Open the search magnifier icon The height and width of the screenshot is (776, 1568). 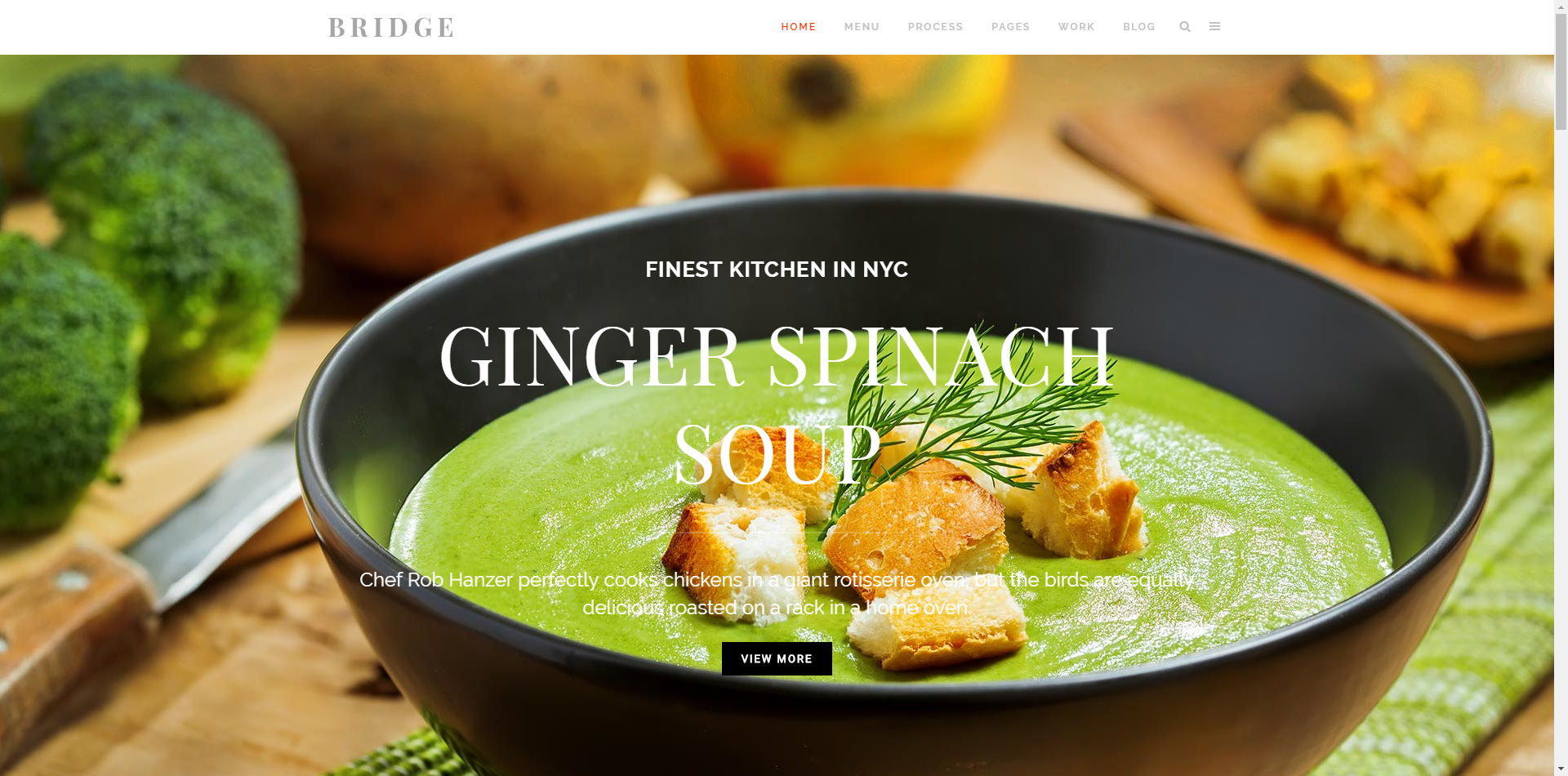coord(1185,27)
